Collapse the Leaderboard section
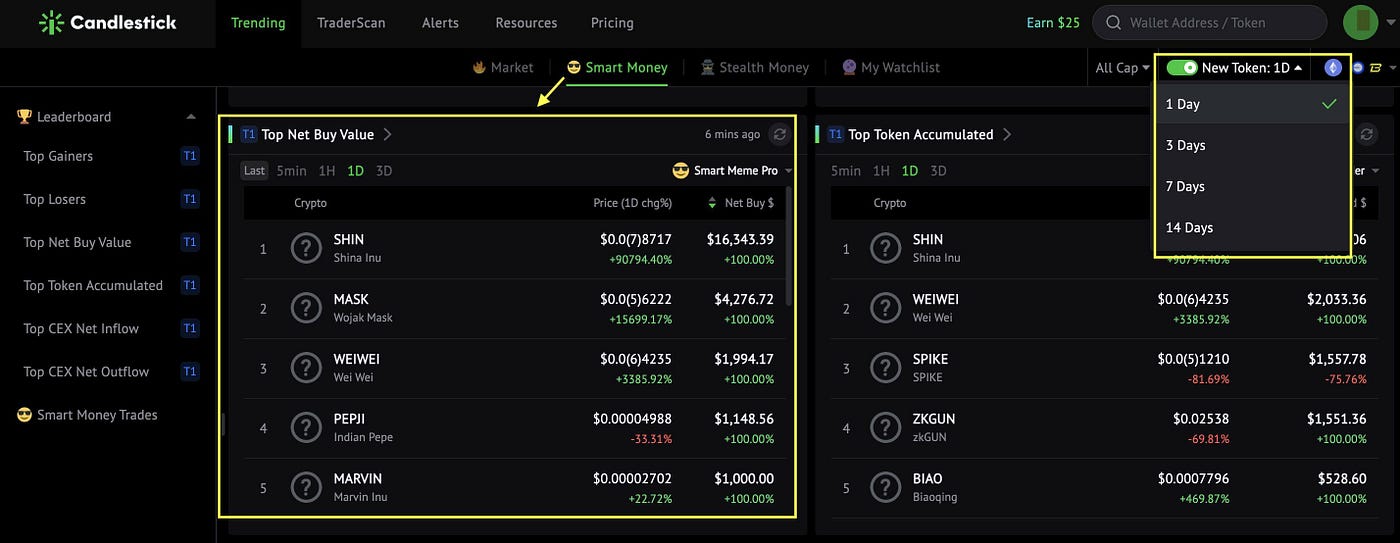This screenshot has height=543, width=1400. coord(190,117)
